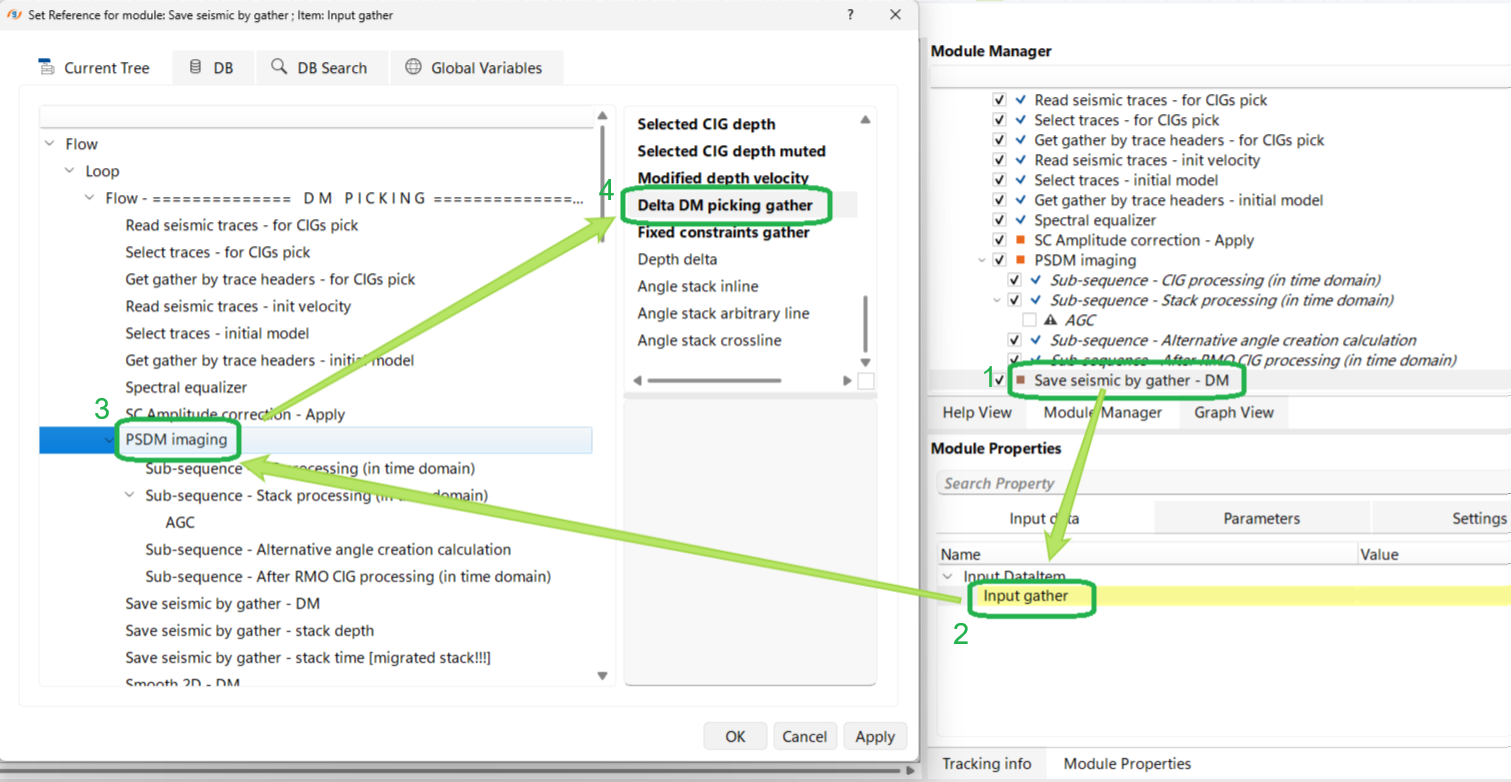The height and width of the screenshot is (782, 1511).
Task: Uncheck the PSDM imaging checkbox in Module Manager
Action: coord(999,260)
